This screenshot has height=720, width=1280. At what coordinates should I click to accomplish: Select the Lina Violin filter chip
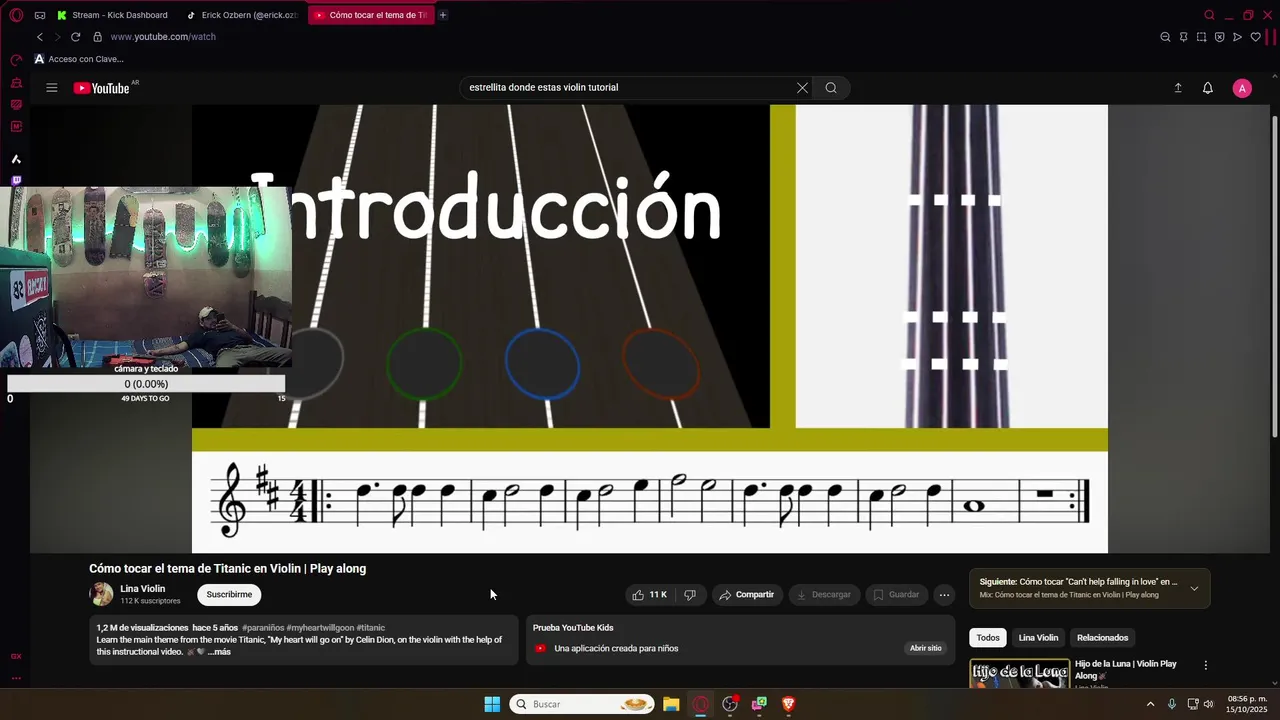[x=1038, y=638]
